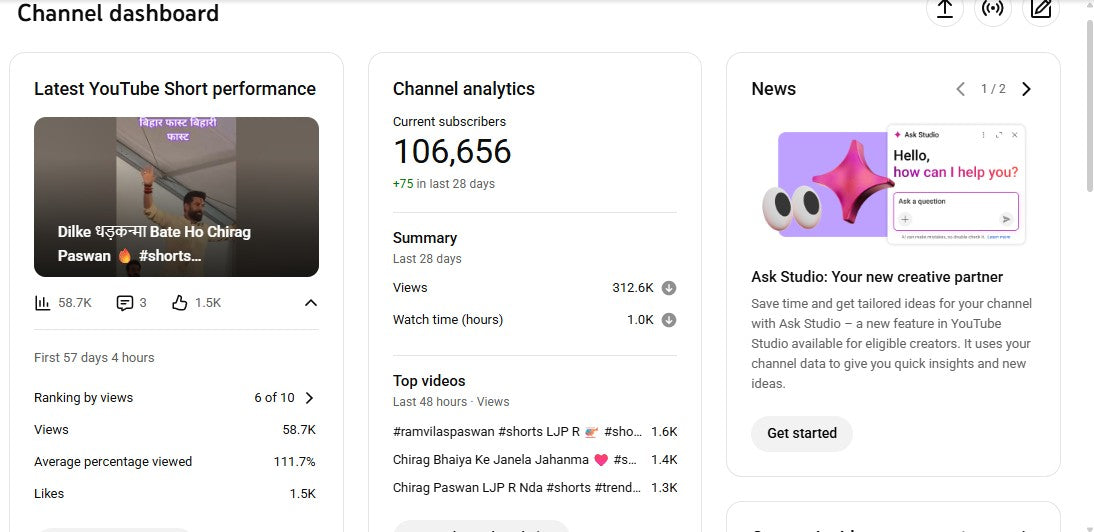Open the latest Short video thumbnail
This screenshot has height=532, width=1094.
176,197
